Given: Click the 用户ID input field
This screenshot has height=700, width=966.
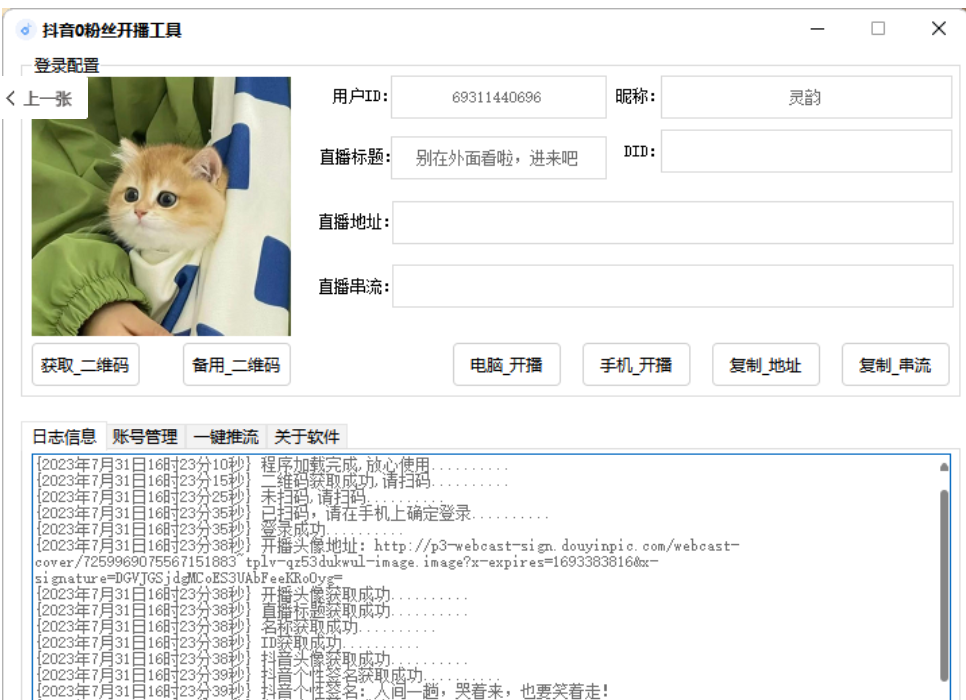Looking at the screenshot, I should (498, 97).
